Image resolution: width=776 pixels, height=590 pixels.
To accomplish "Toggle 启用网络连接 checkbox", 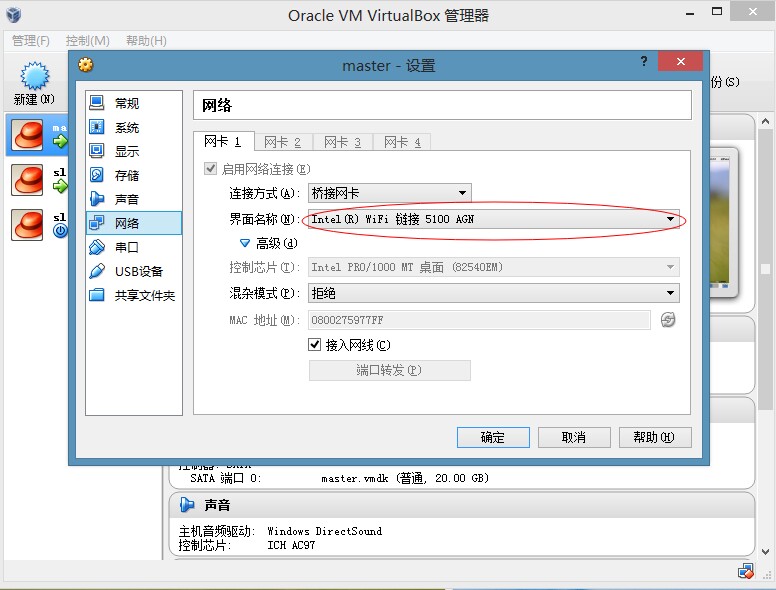I will point(210,168).
